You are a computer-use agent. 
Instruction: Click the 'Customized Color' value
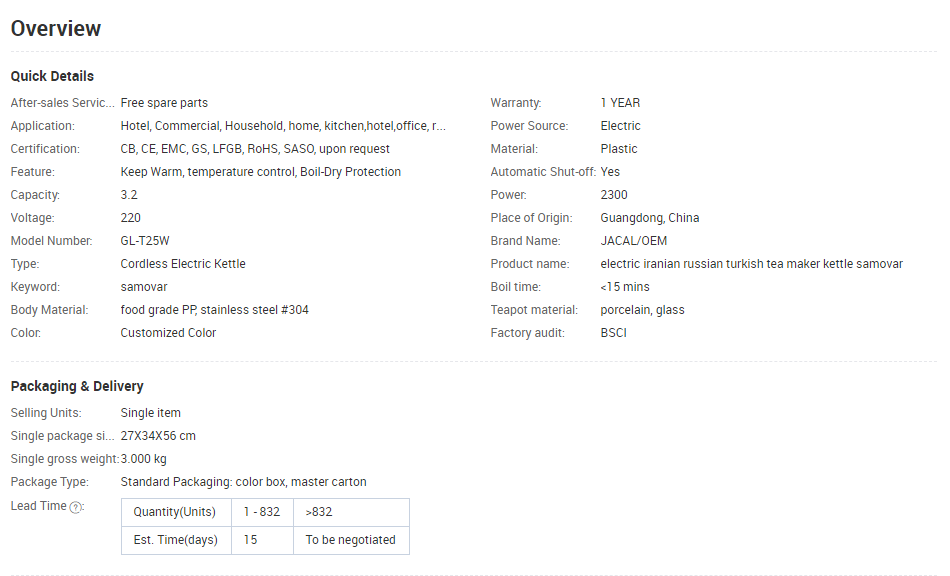click(168, 333)
